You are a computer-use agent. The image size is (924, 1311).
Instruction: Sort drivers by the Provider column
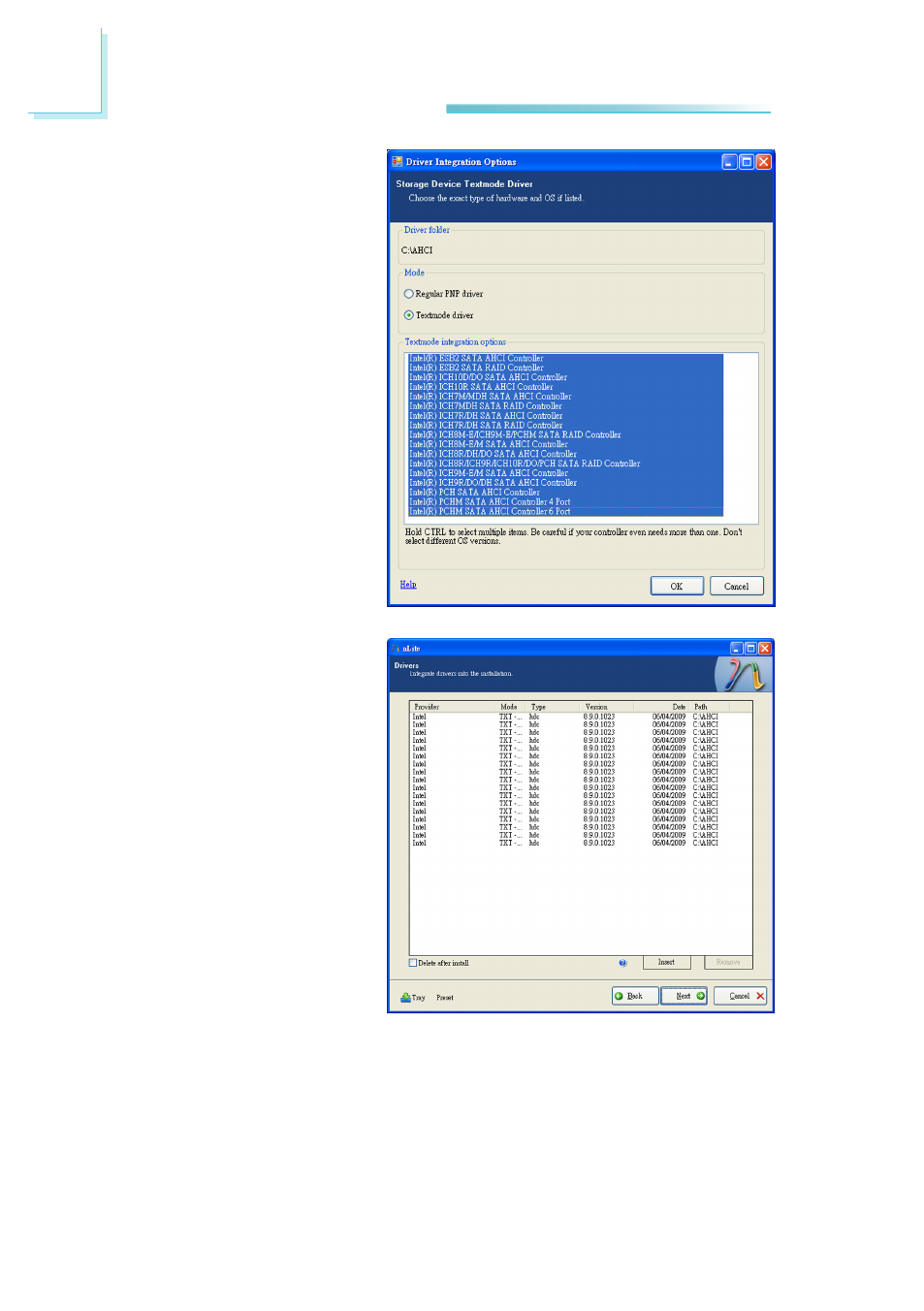[454, 707]
